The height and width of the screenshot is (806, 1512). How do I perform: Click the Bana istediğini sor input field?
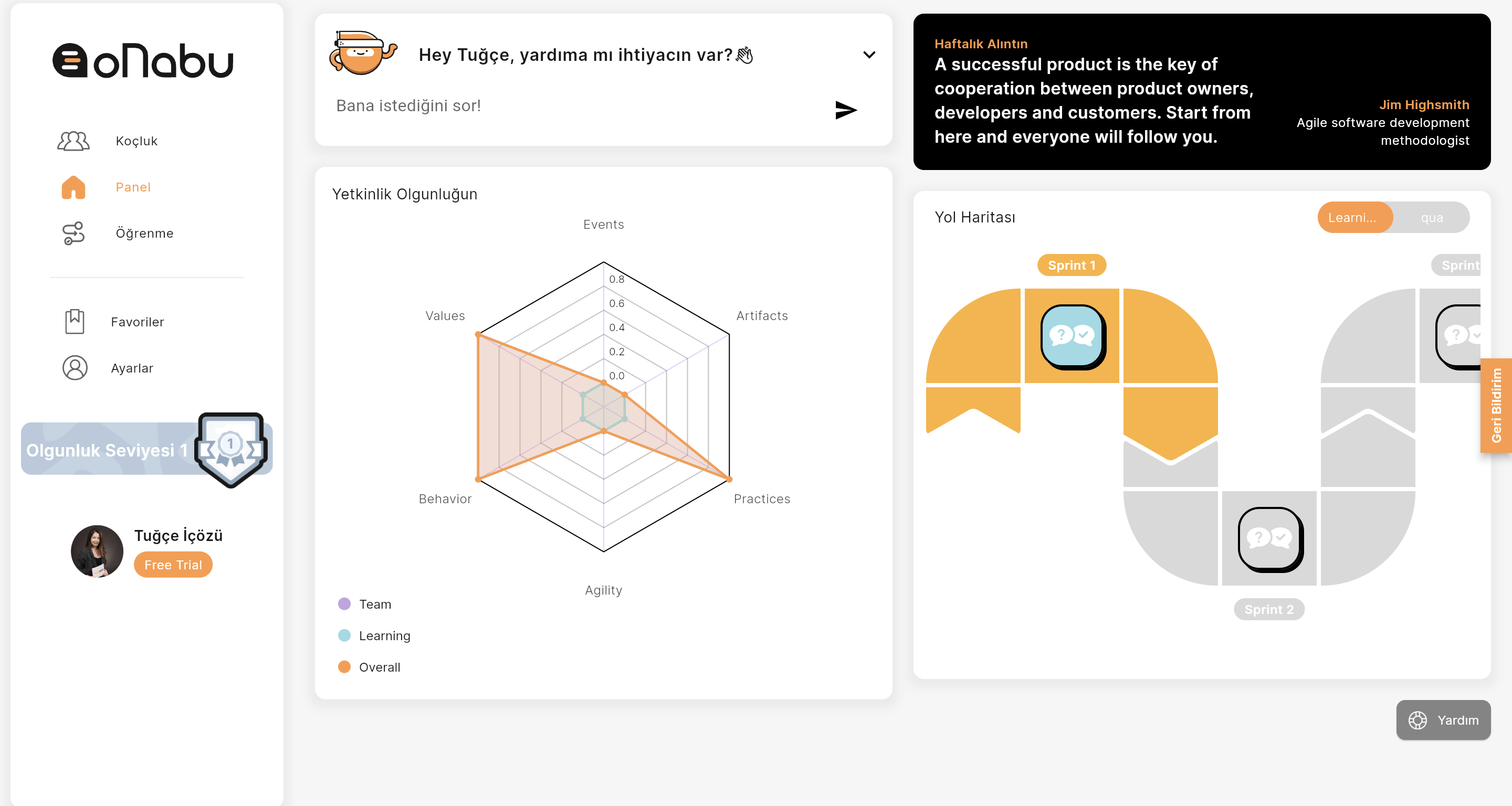(x=575, y=106)
